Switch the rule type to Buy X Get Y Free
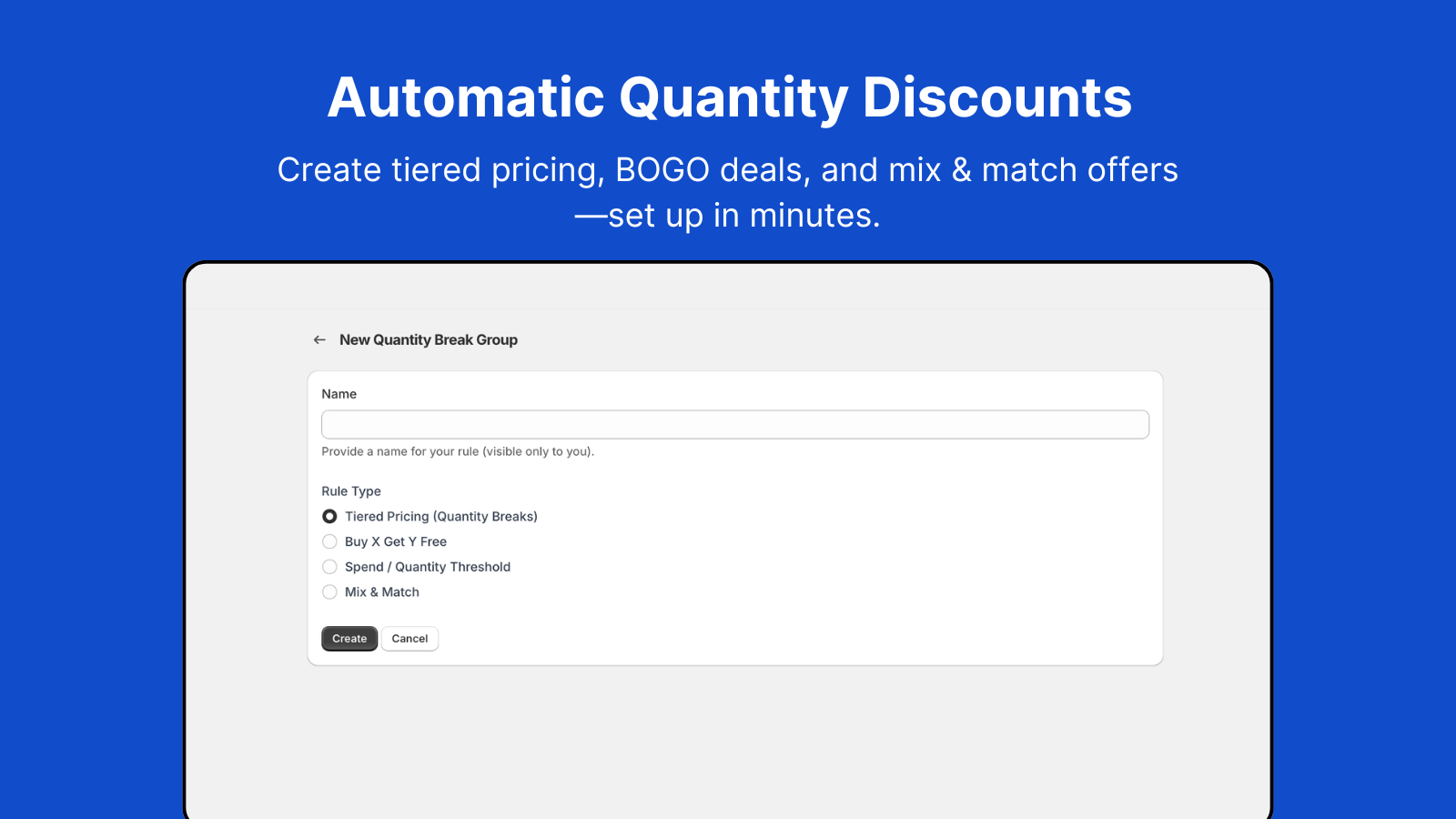The height and width of the screenshot is (819, 1456). click(x=329, y=541)
